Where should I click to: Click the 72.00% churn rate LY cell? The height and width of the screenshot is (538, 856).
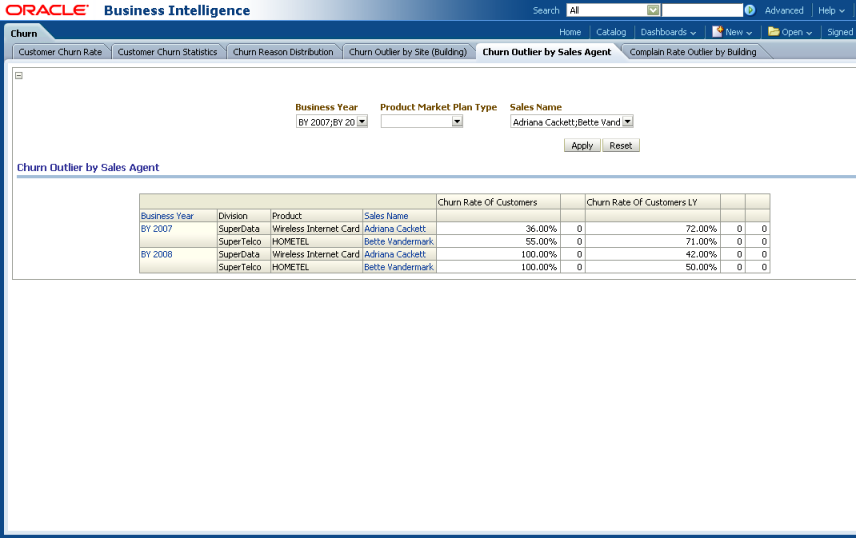pyautogui.click(x=652, y=229)
